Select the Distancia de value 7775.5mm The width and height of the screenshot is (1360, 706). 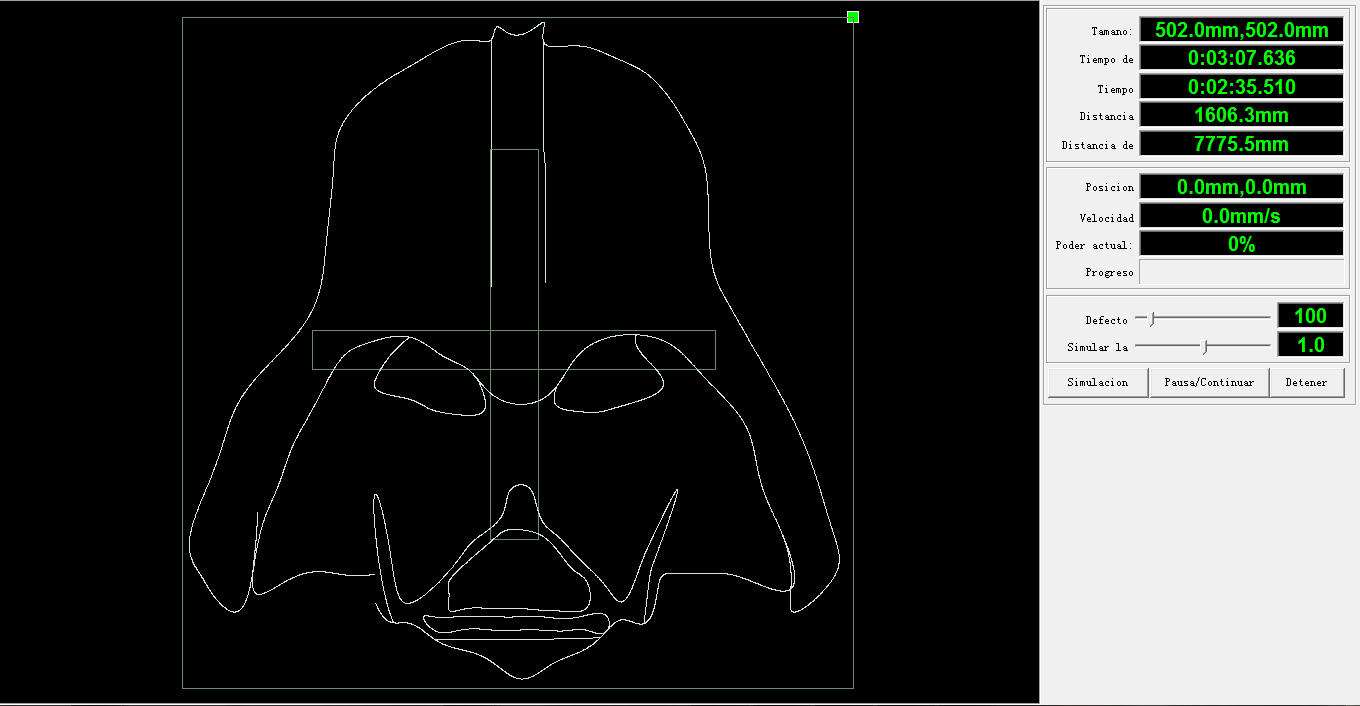1241,142
